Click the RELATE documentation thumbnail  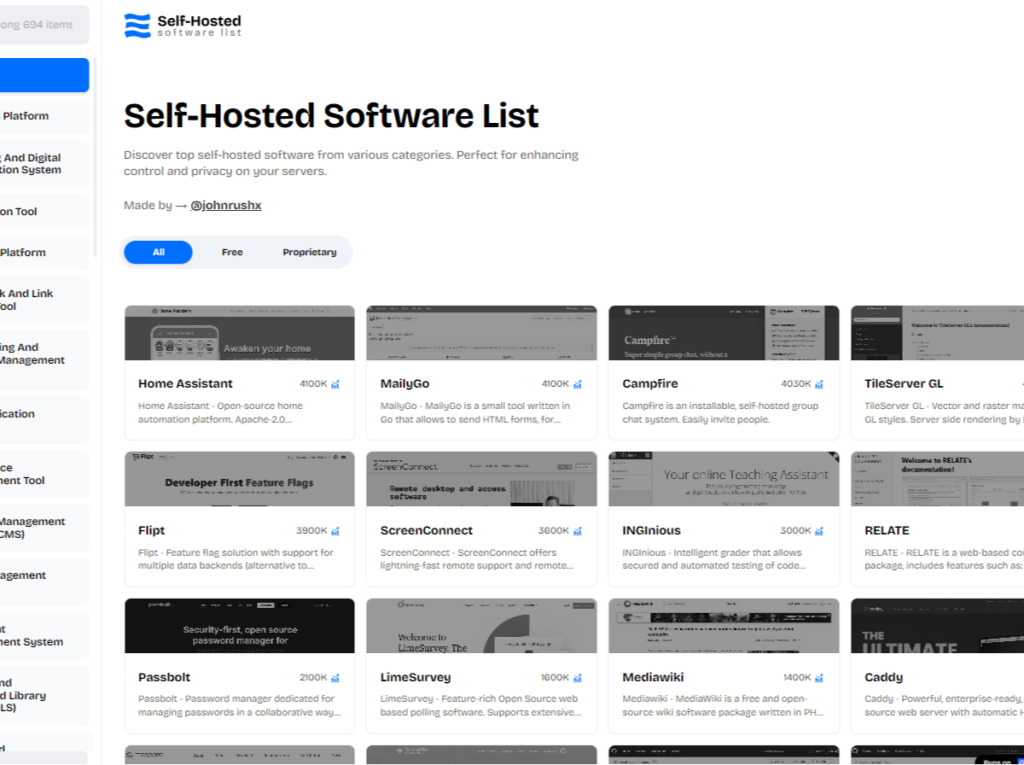(x=937, y=479)
